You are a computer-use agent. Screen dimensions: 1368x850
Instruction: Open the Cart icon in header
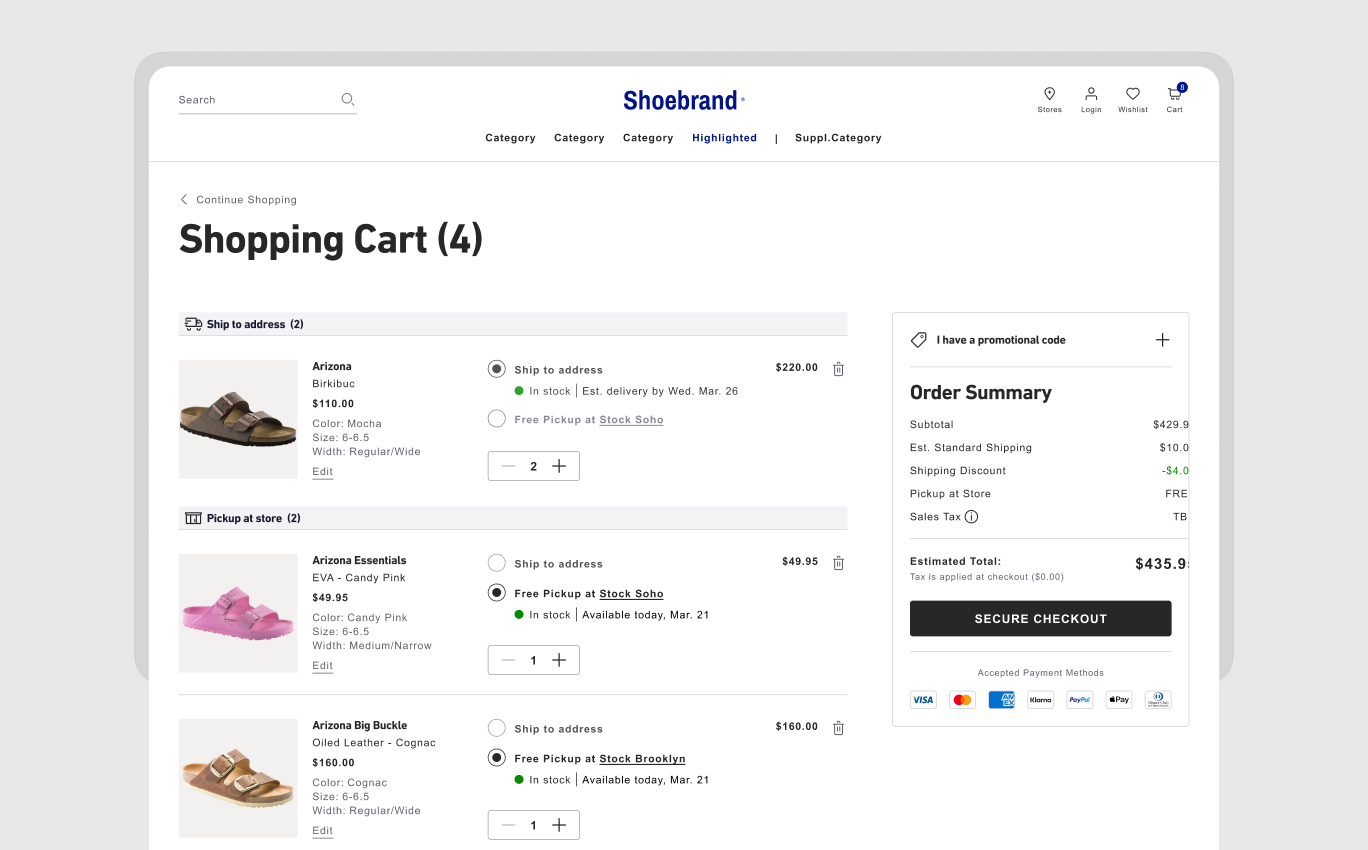(1175, 94)
